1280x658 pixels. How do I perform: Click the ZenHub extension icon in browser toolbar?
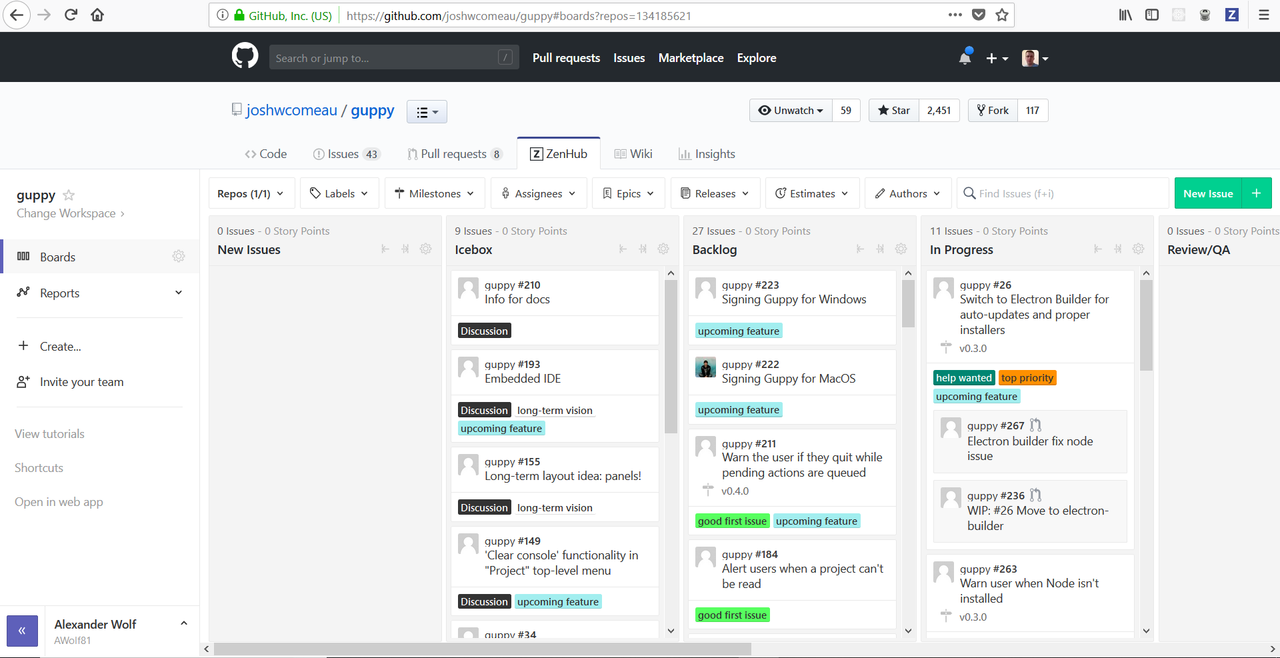pos(1232,15)
